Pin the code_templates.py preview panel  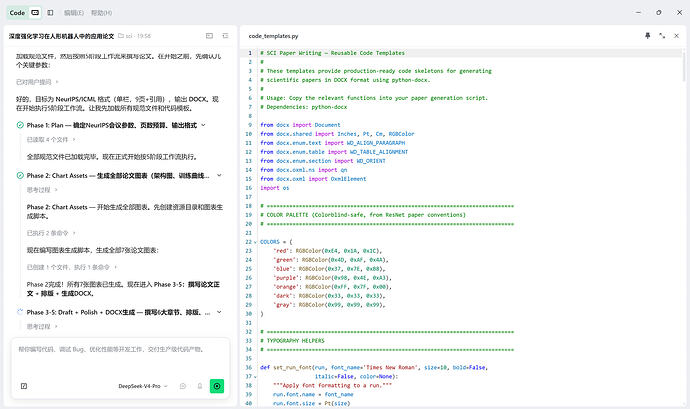tap(647, 36)
